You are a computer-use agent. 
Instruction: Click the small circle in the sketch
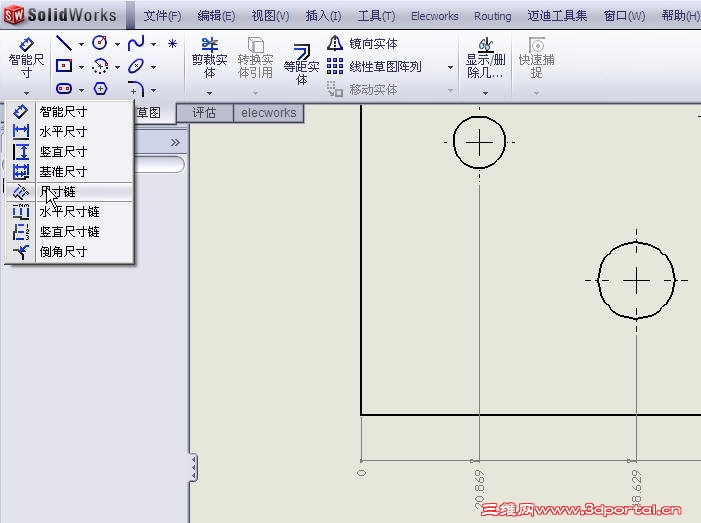click(479, 143)
